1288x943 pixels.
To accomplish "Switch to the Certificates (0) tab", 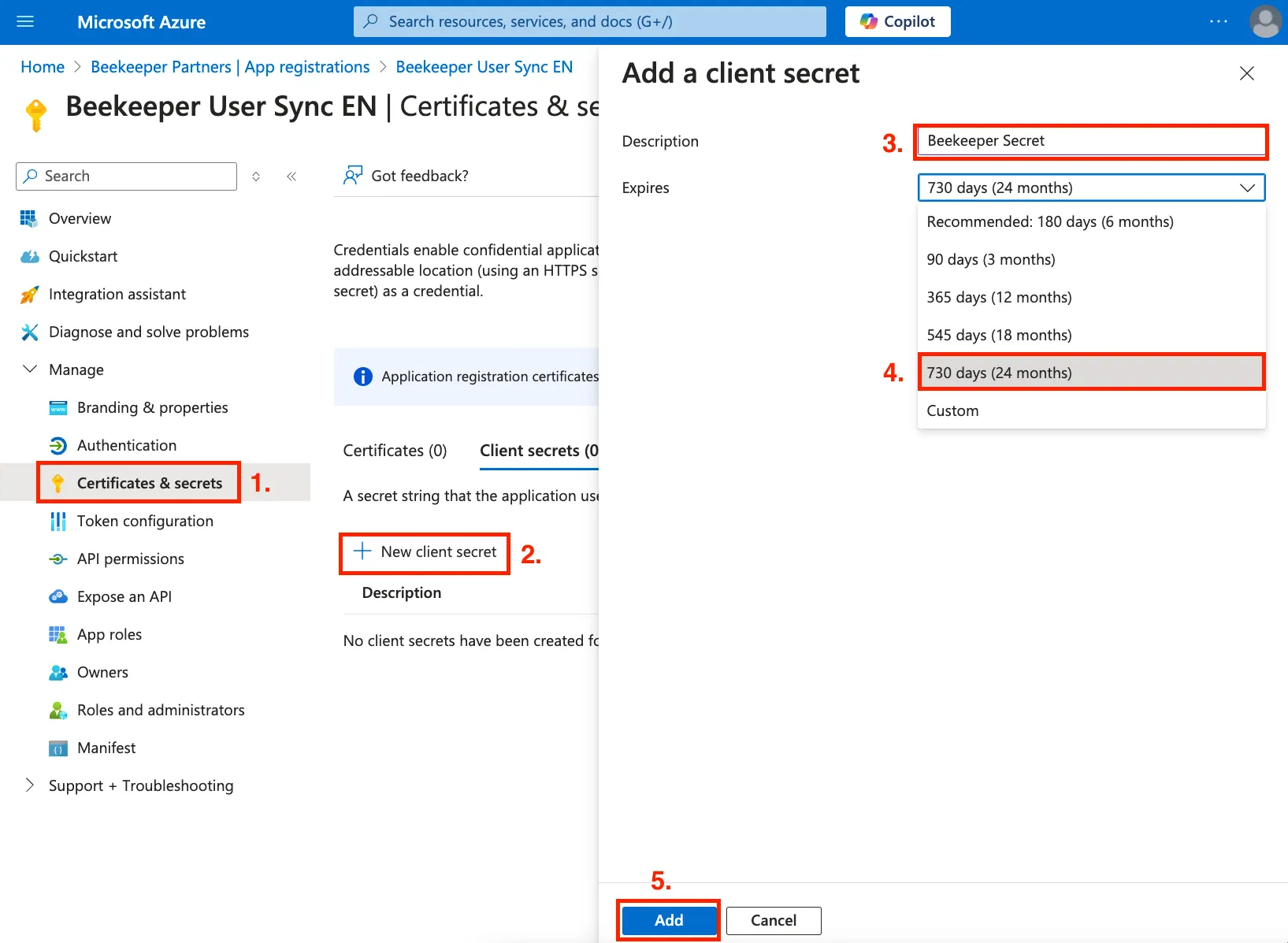I will tap(395, 451).
